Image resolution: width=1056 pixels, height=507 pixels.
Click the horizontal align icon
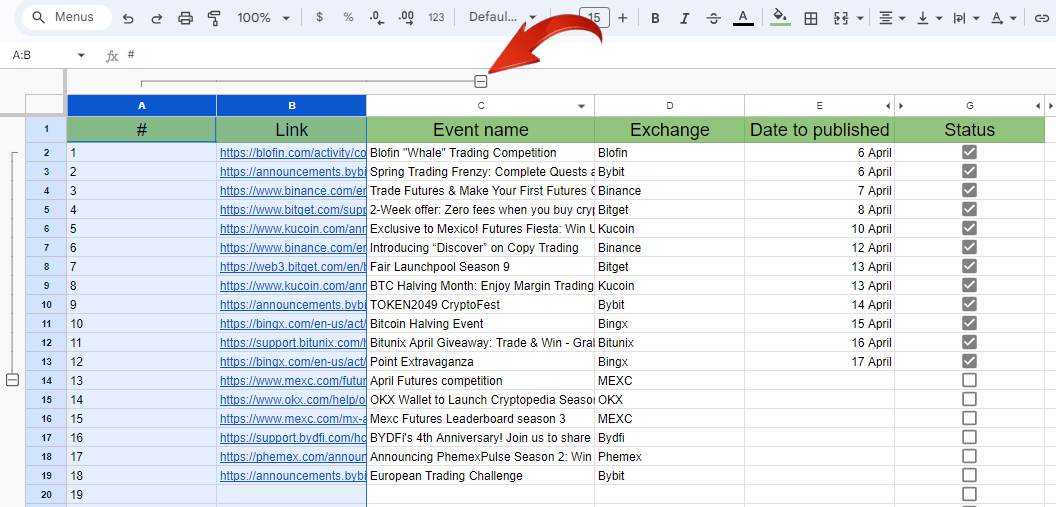pyautogui.click(x=886, y=18)
